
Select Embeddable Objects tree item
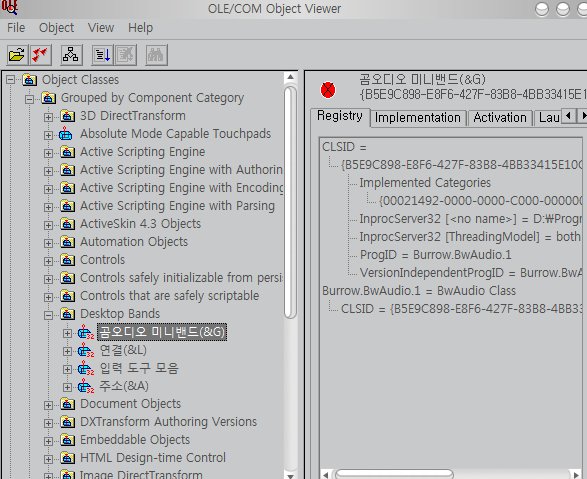[135, 440]
